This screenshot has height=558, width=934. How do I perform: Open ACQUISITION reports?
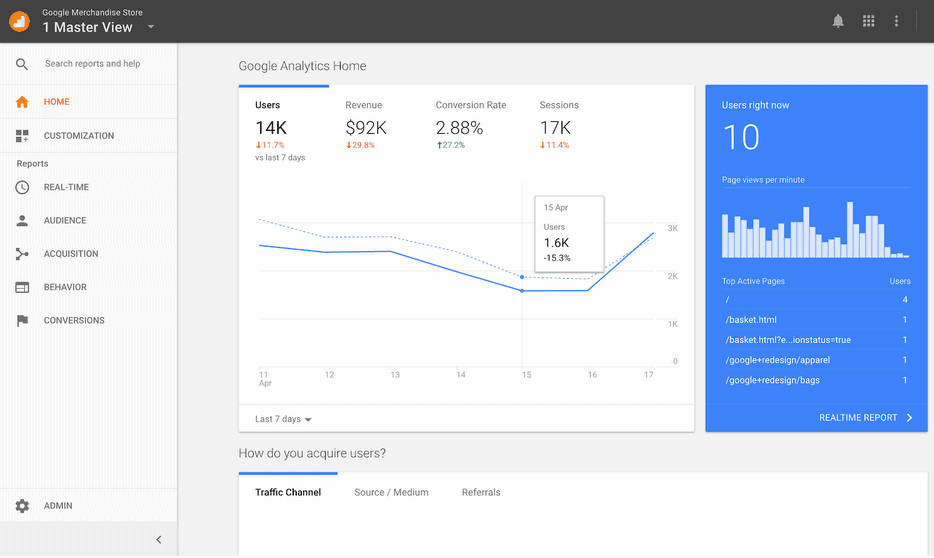coord(71,254)
